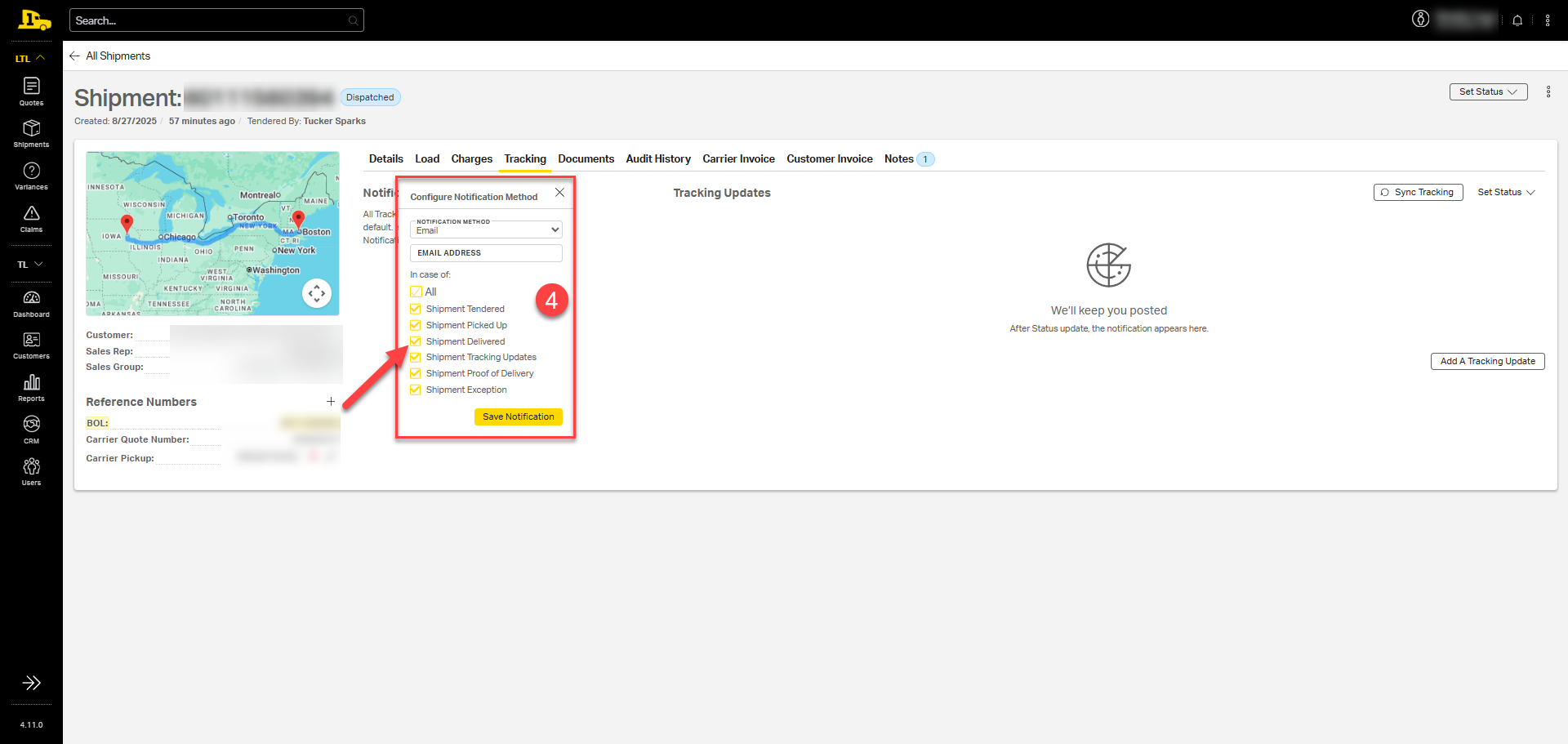Focus the top Search field
The width and height of the screenshot is (1568, 744).
(x=216, y=20)
